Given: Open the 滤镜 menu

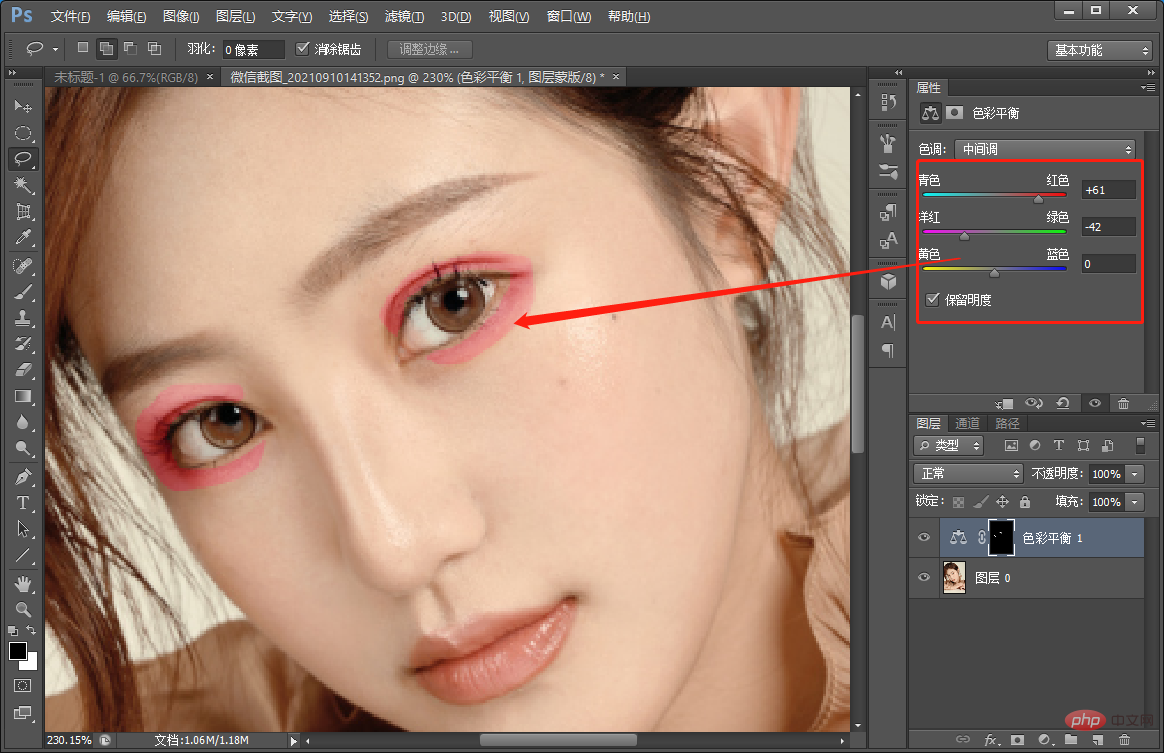Looking at the screenshot, I should 403,16.
